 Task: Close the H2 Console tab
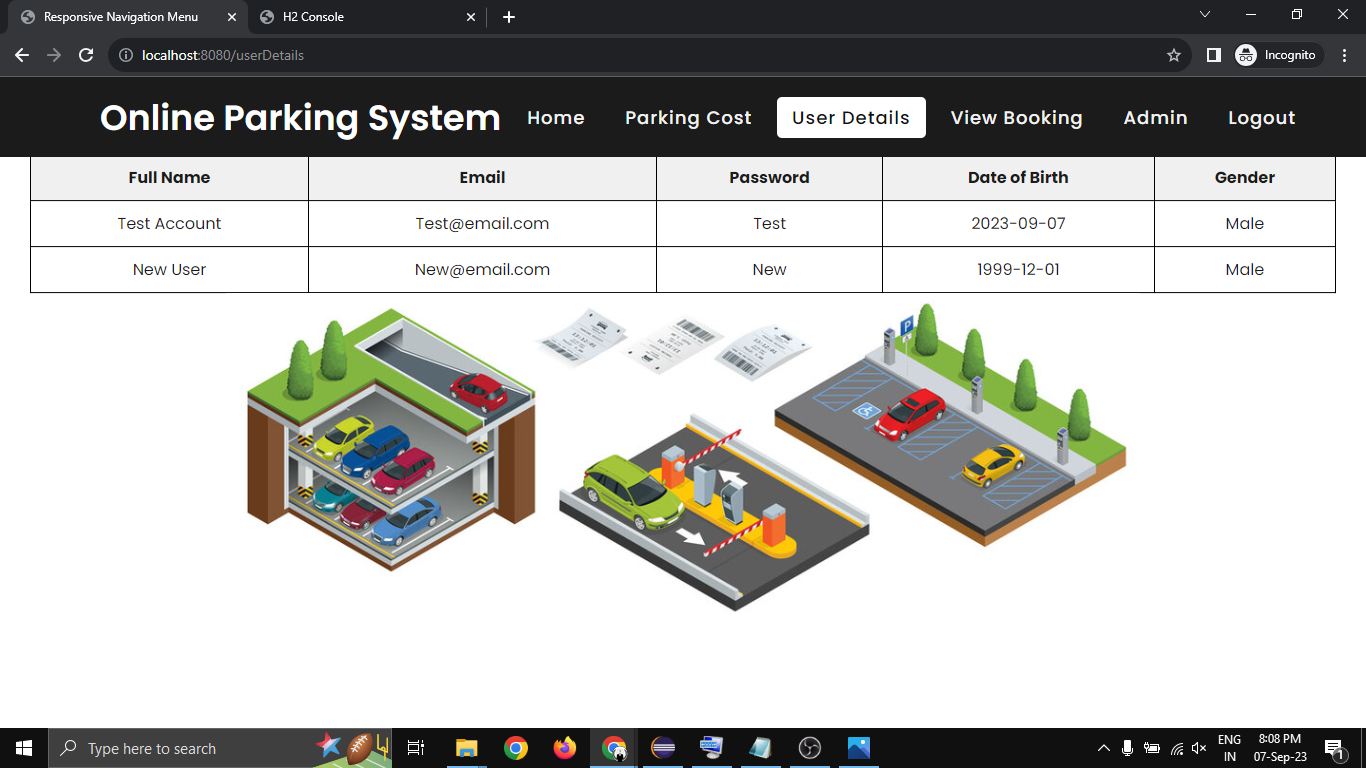pyautogui.click(x=471, y=17)
